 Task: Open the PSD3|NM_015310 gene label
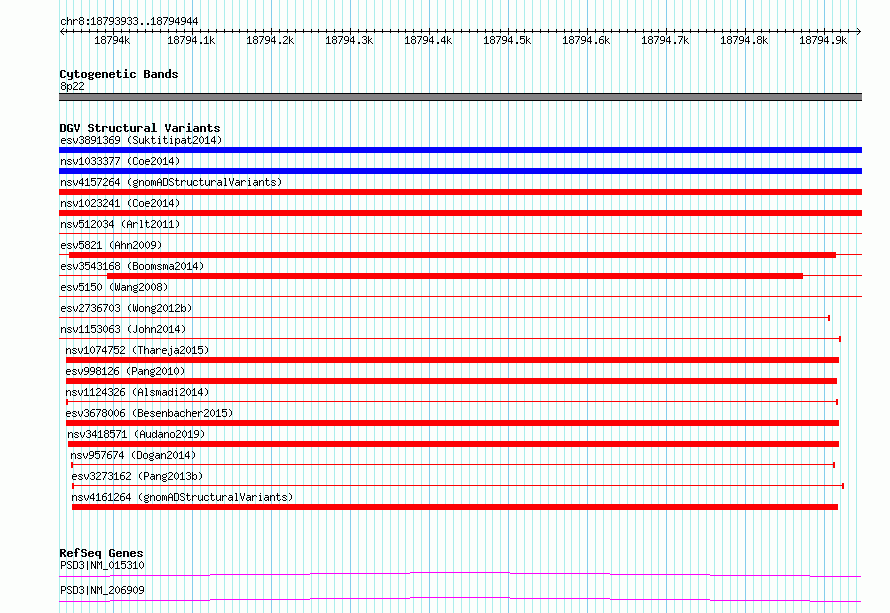tap(102, 565)
